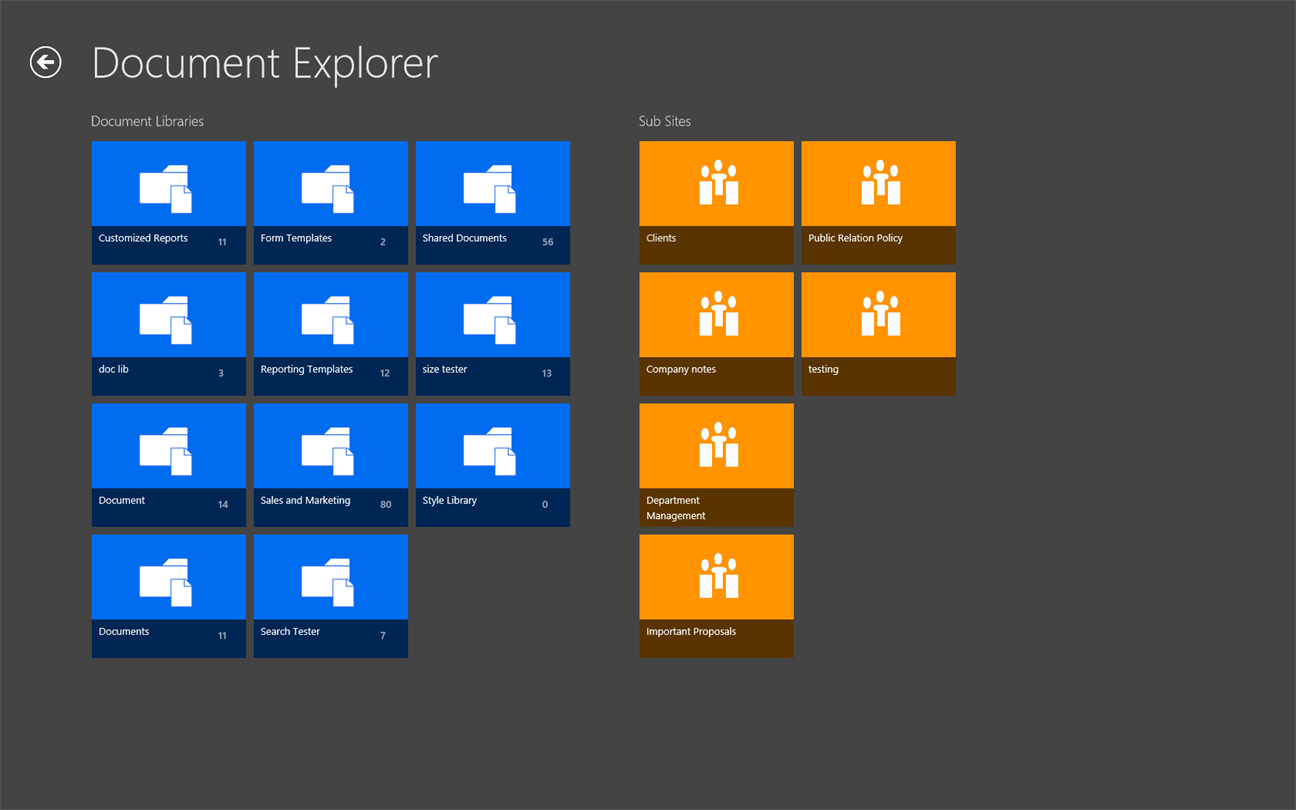Viewport: 1296px width, 810px height.
Task: Click the Reporting Templates label
Action: click(306, 369)
